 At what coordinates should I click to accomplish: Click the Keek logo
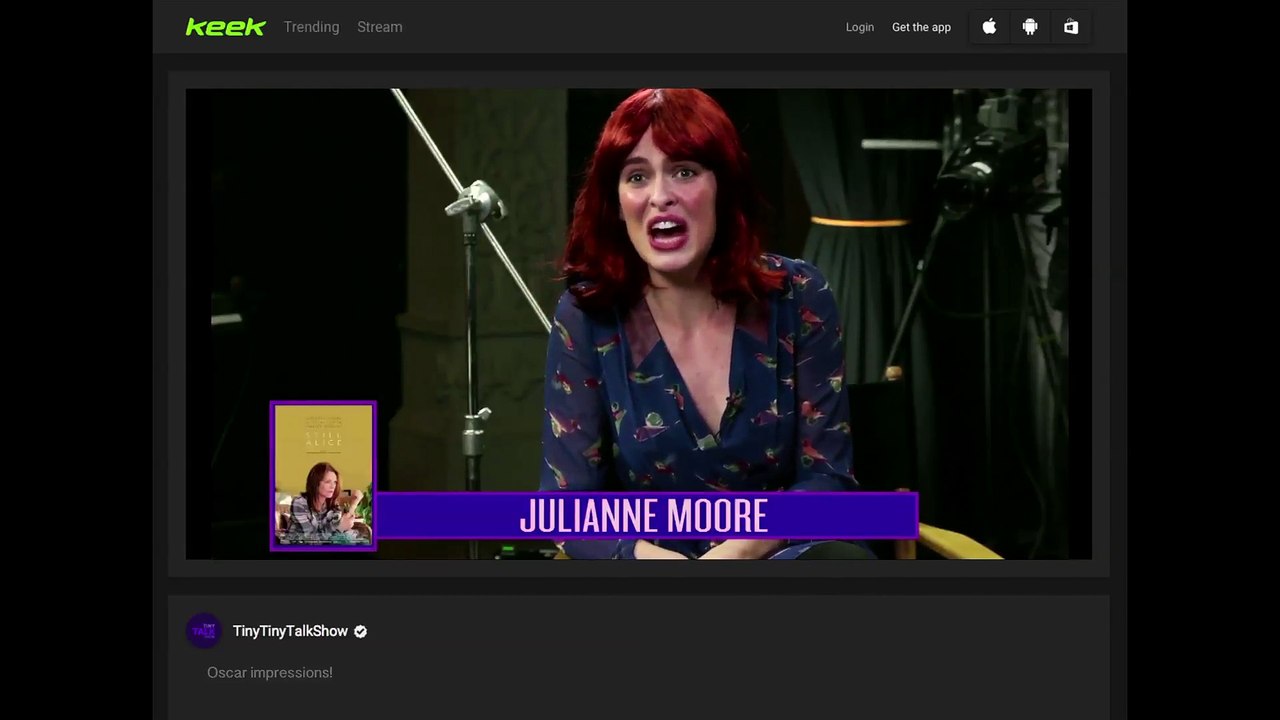tap(226, 27)
